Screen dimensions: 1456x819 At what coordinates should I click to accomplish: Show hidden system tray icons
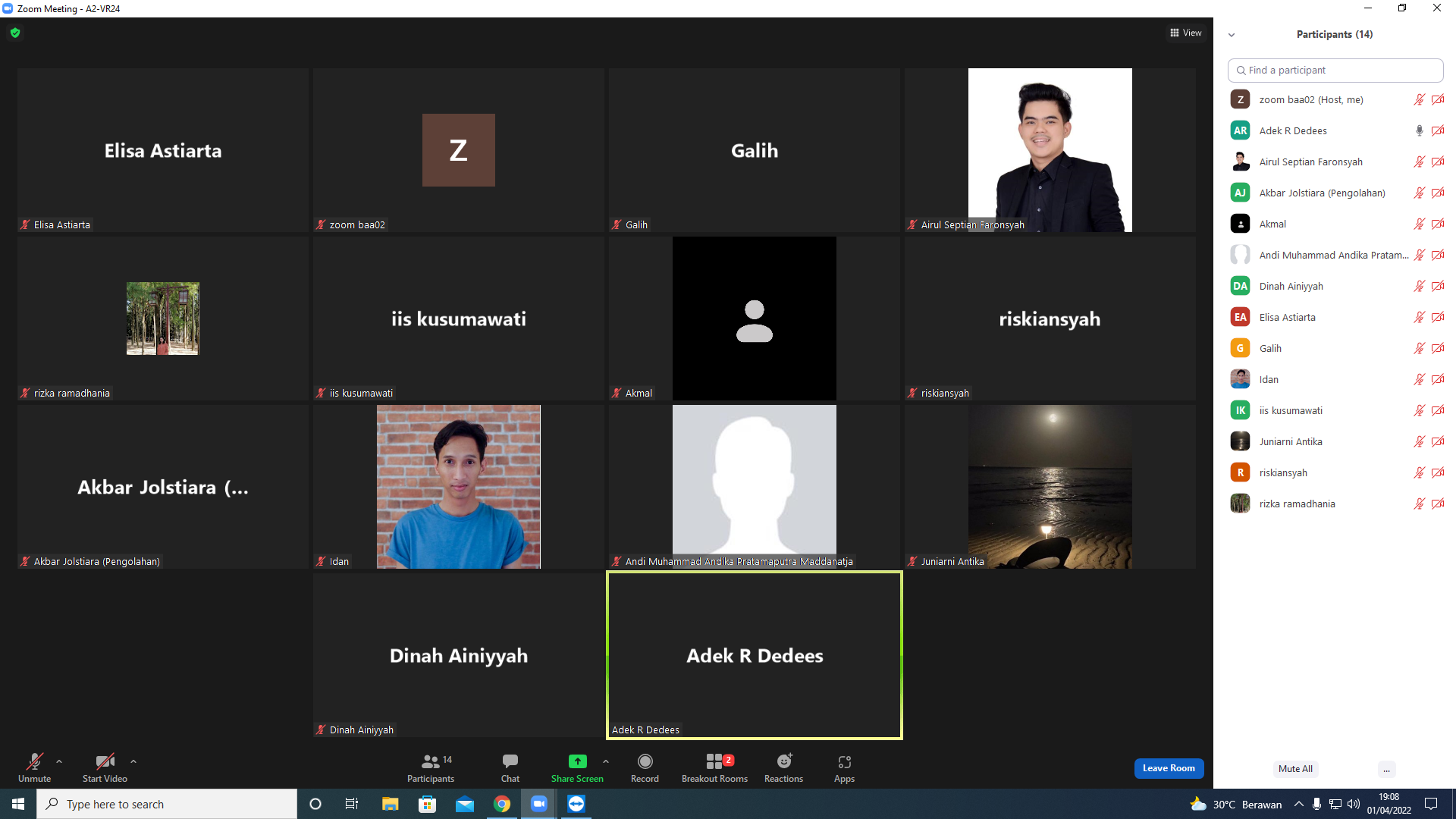(1299, 804)
